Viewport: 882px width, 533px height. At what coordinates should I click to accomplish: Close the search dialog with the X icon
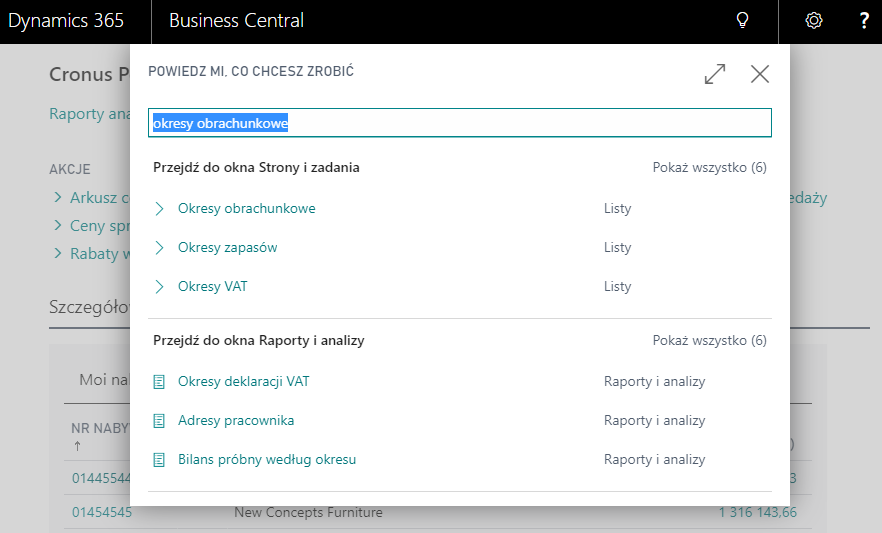pyautogui.click(x=760, y=74)
